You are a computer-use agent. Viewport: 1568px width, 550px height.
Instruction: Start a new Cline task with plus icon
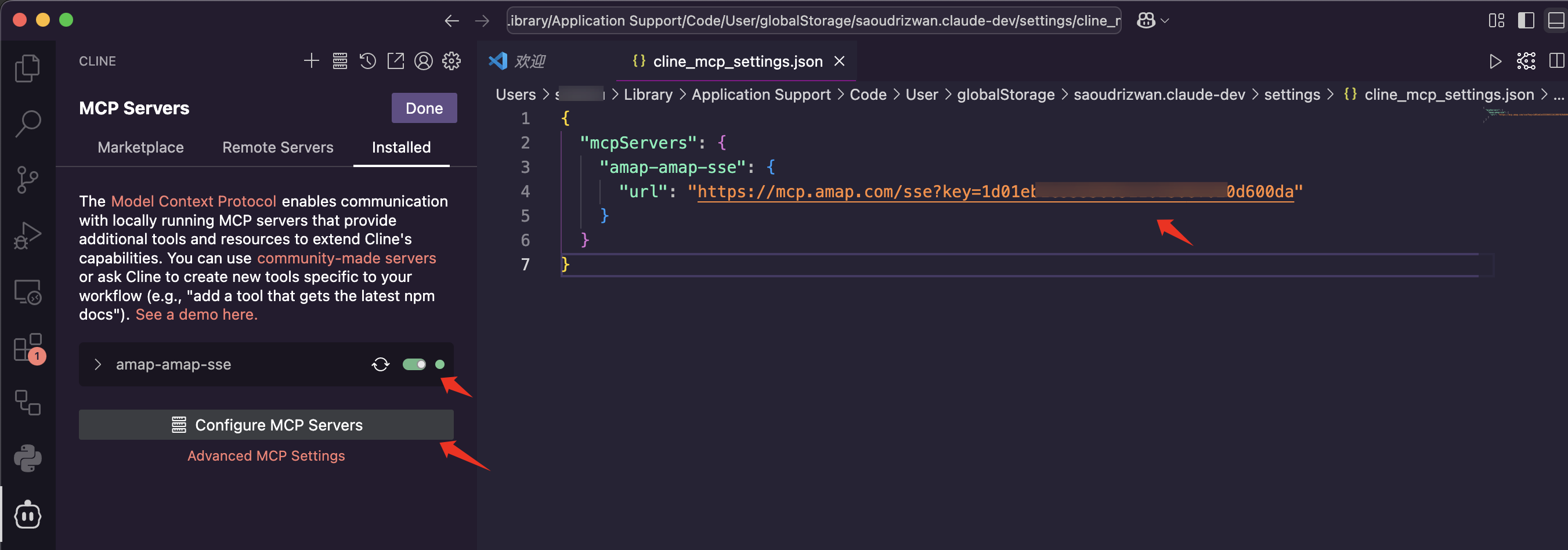(x=311, y=61)
